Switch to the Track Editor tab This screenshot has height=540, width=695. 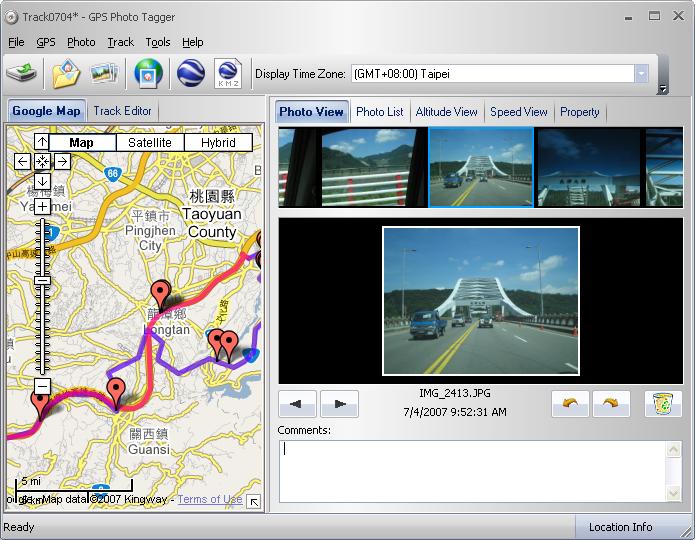[x=122, y=111]
